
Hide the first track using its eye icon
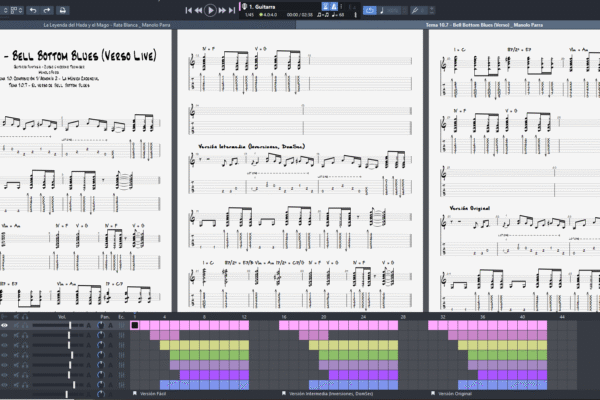pyautogui.click(x=5, y=325)
